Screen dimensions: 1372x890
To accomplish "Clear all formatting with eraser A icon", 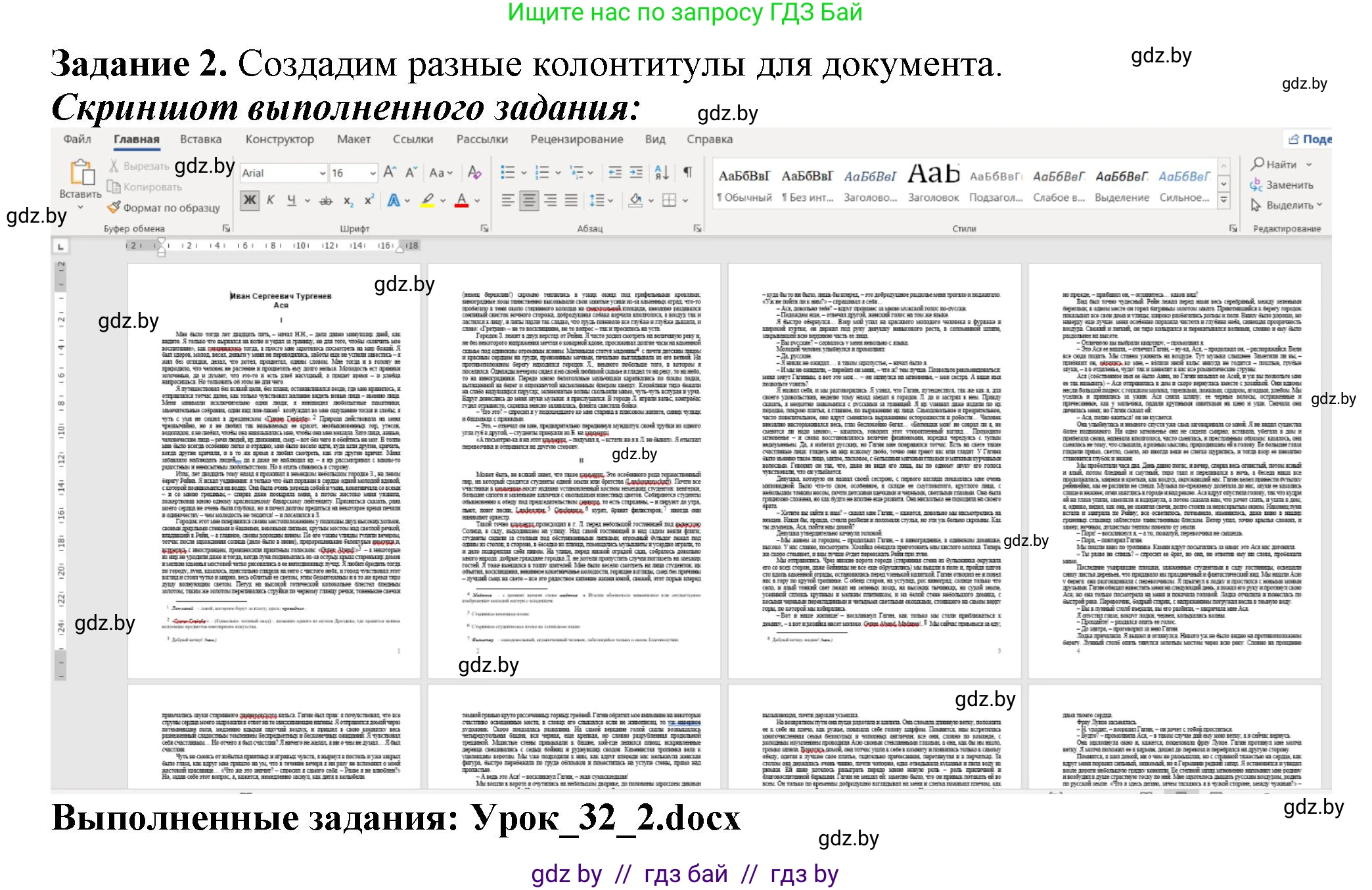I will pos(474,172).
